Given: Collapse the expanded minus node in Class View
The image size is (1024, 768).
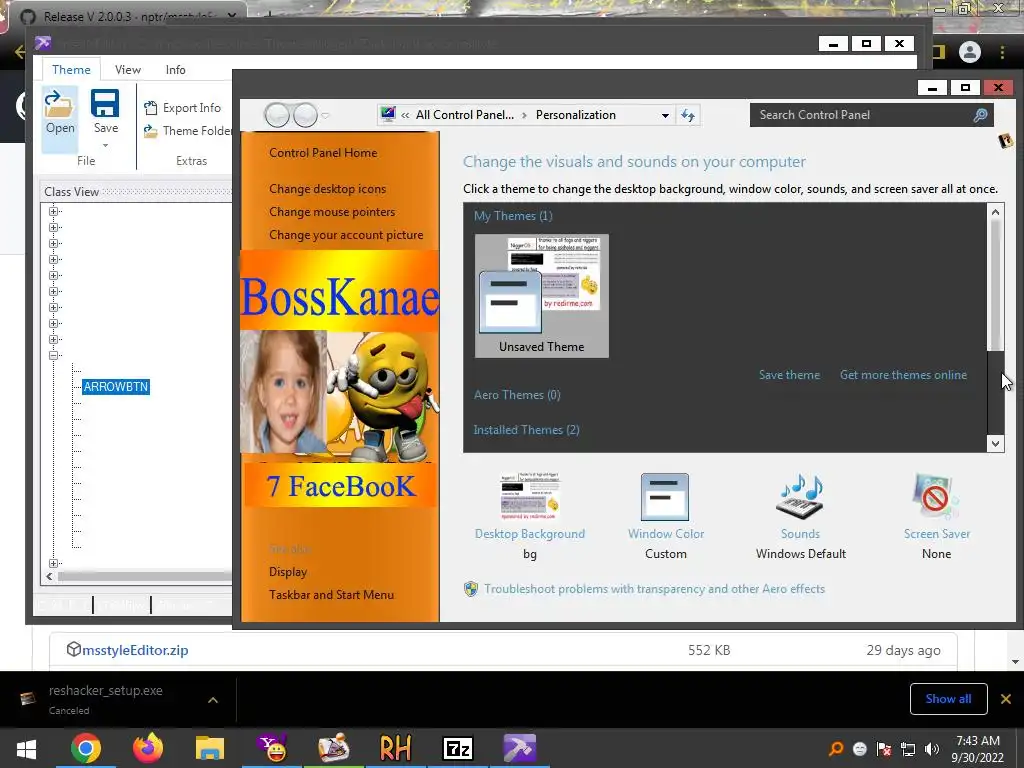Looking at the screenshot, I should 54,355.
